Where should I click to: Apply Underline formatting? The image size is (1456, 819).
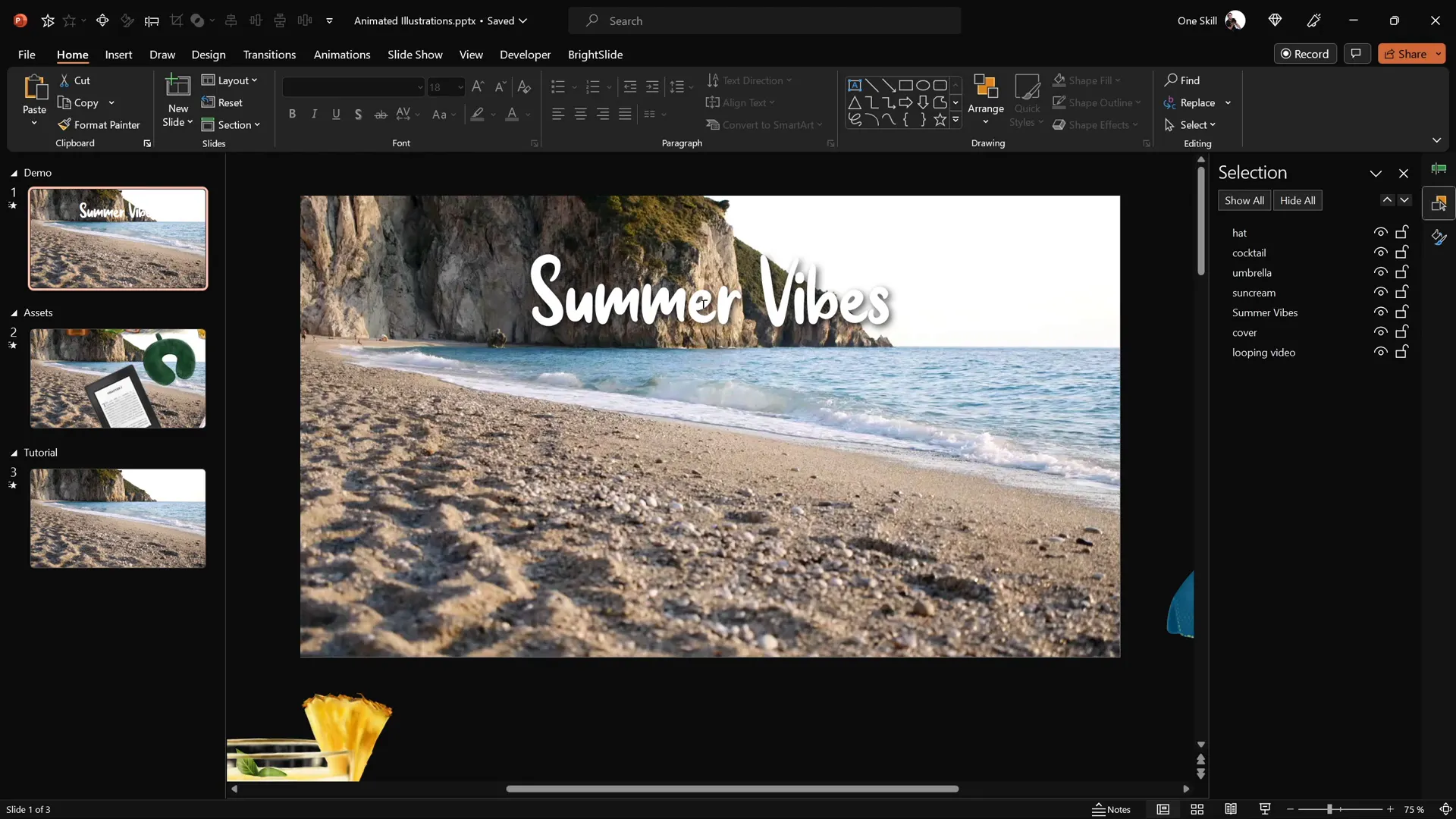click(x=336, y=114)
